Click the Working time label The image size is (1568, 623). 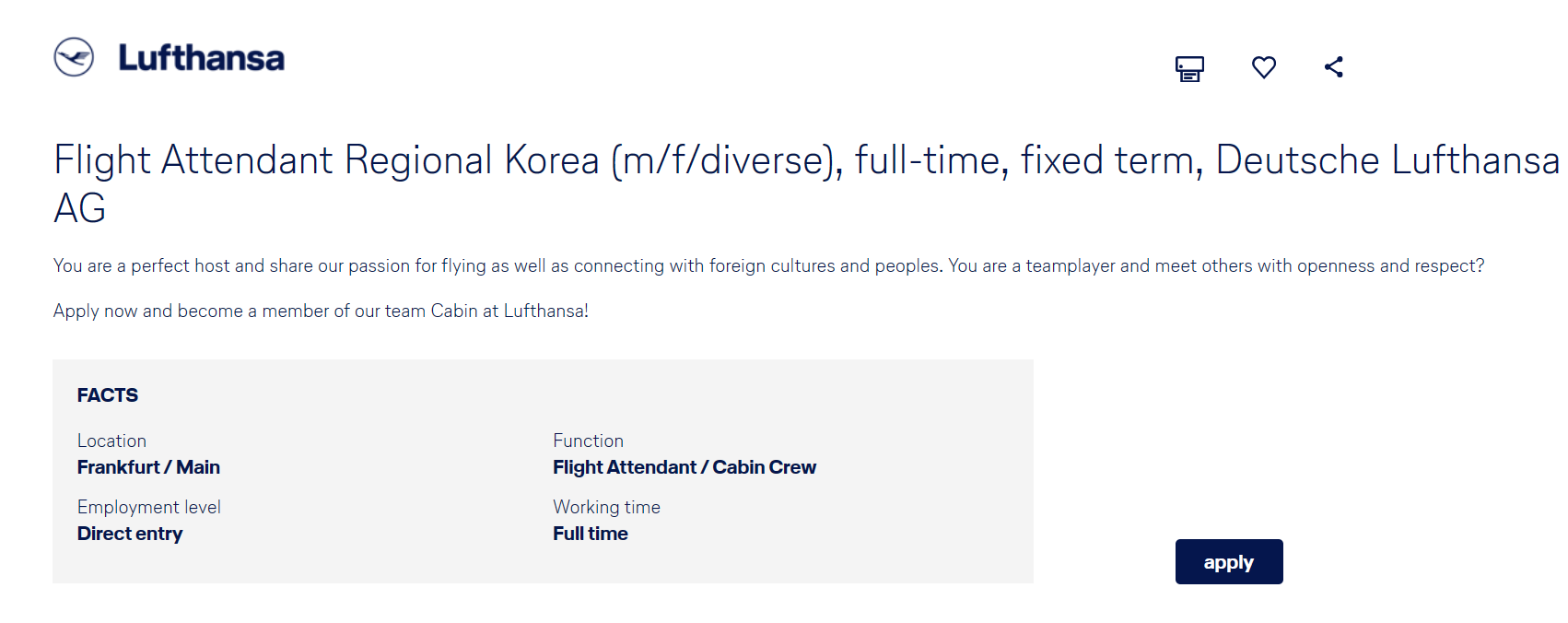[x=606, y=507]
